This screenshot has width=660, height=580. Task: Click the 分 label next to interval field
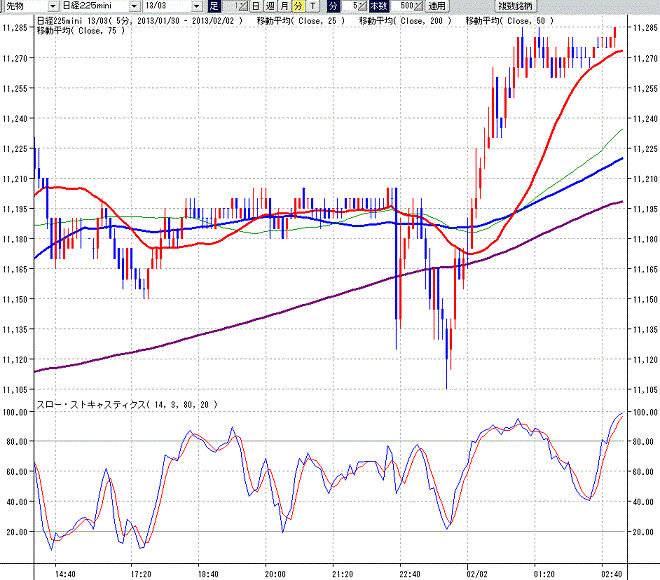click(333, 6)
